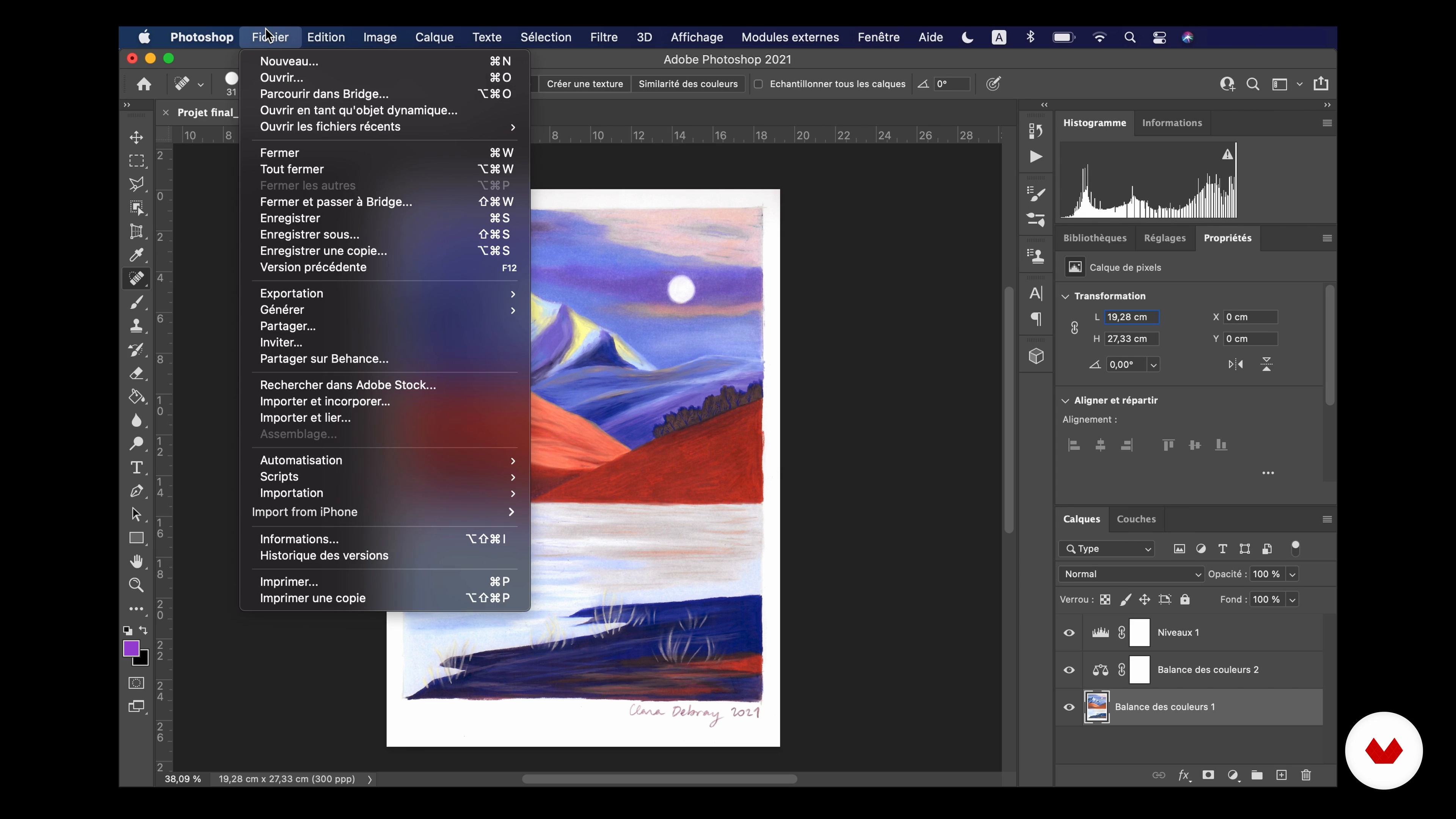Hide the Niveaux 1 layer

click(x=1069, y=632)
